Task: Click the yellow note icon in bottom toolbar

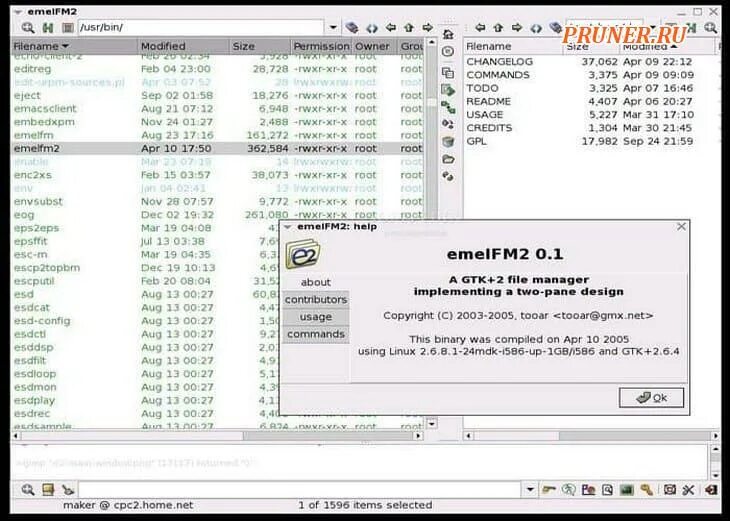Action: point(48,489)
